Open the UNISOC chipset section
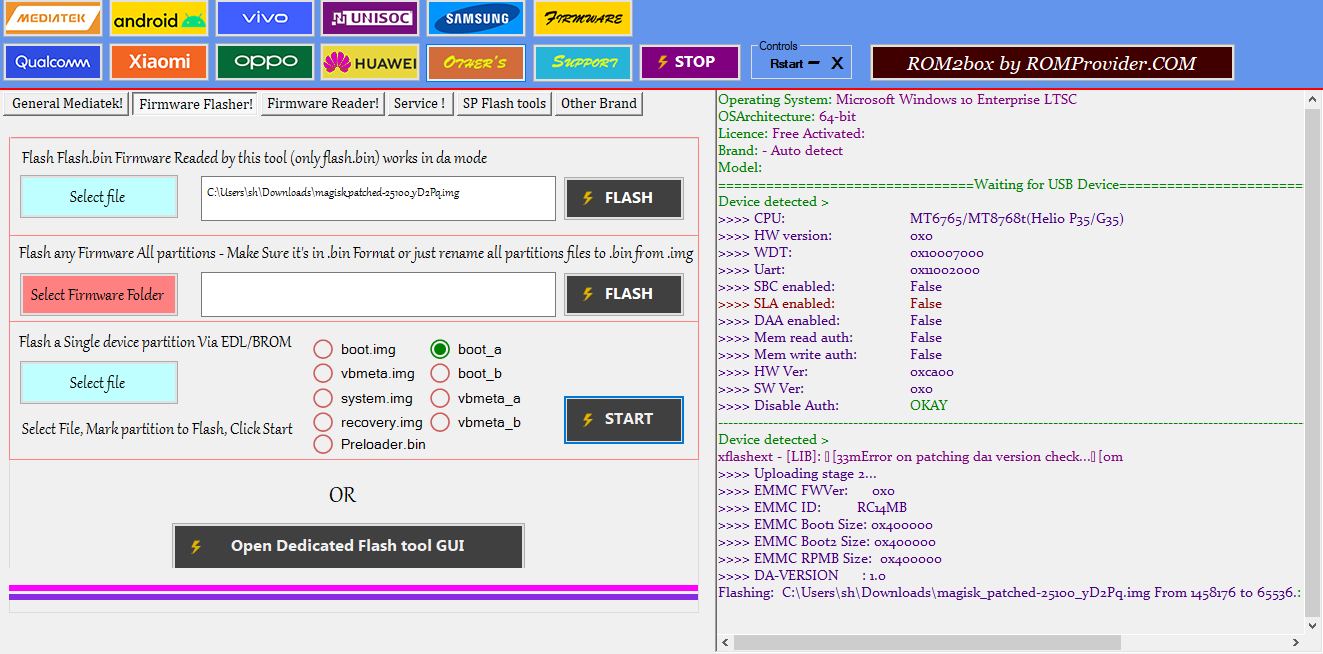The width and height of the screenshot is (1323, 654). click(x=370, y=18)
